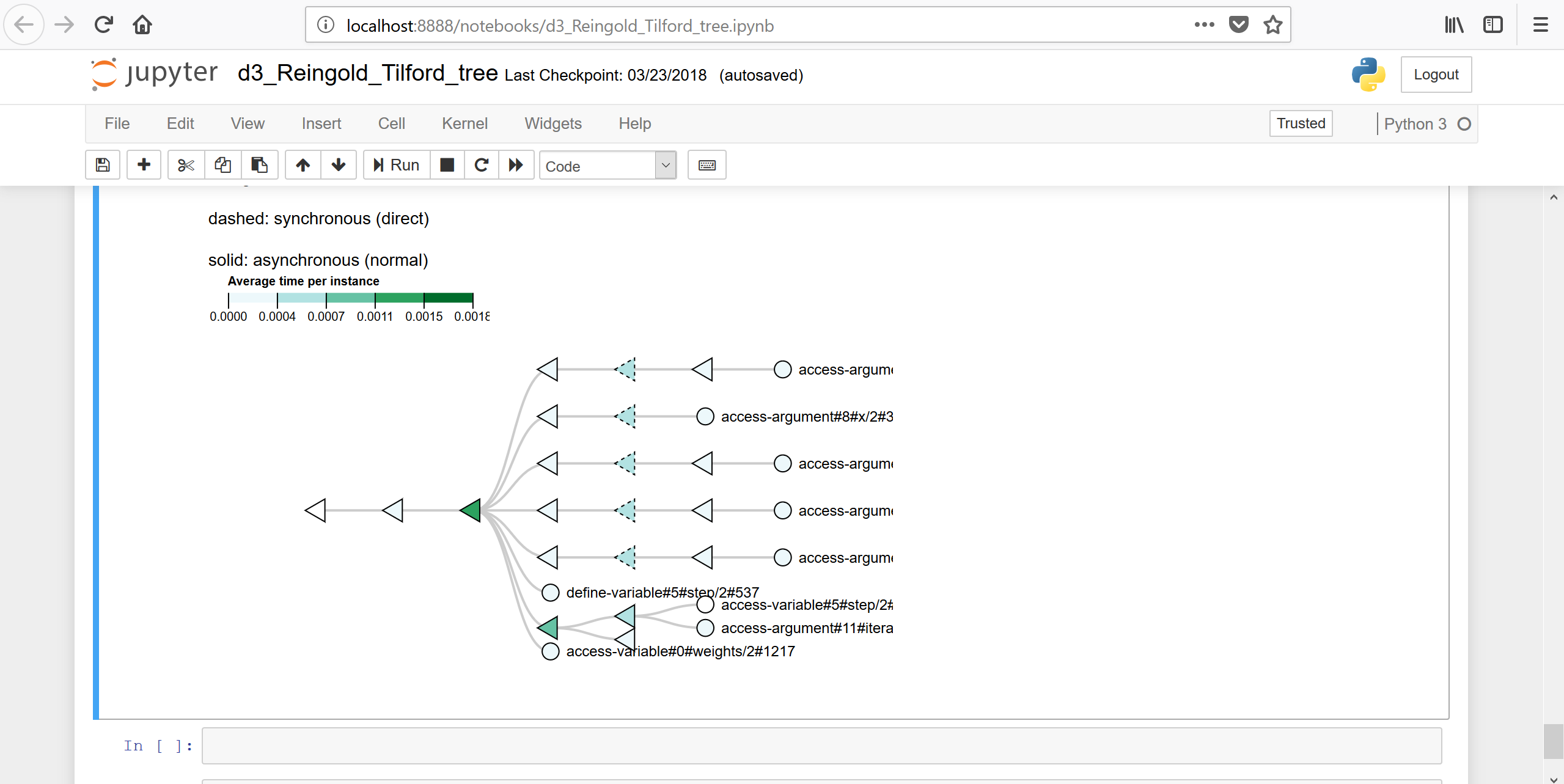Click the lightest legend swatch near 0.0000

pos(253,298)
